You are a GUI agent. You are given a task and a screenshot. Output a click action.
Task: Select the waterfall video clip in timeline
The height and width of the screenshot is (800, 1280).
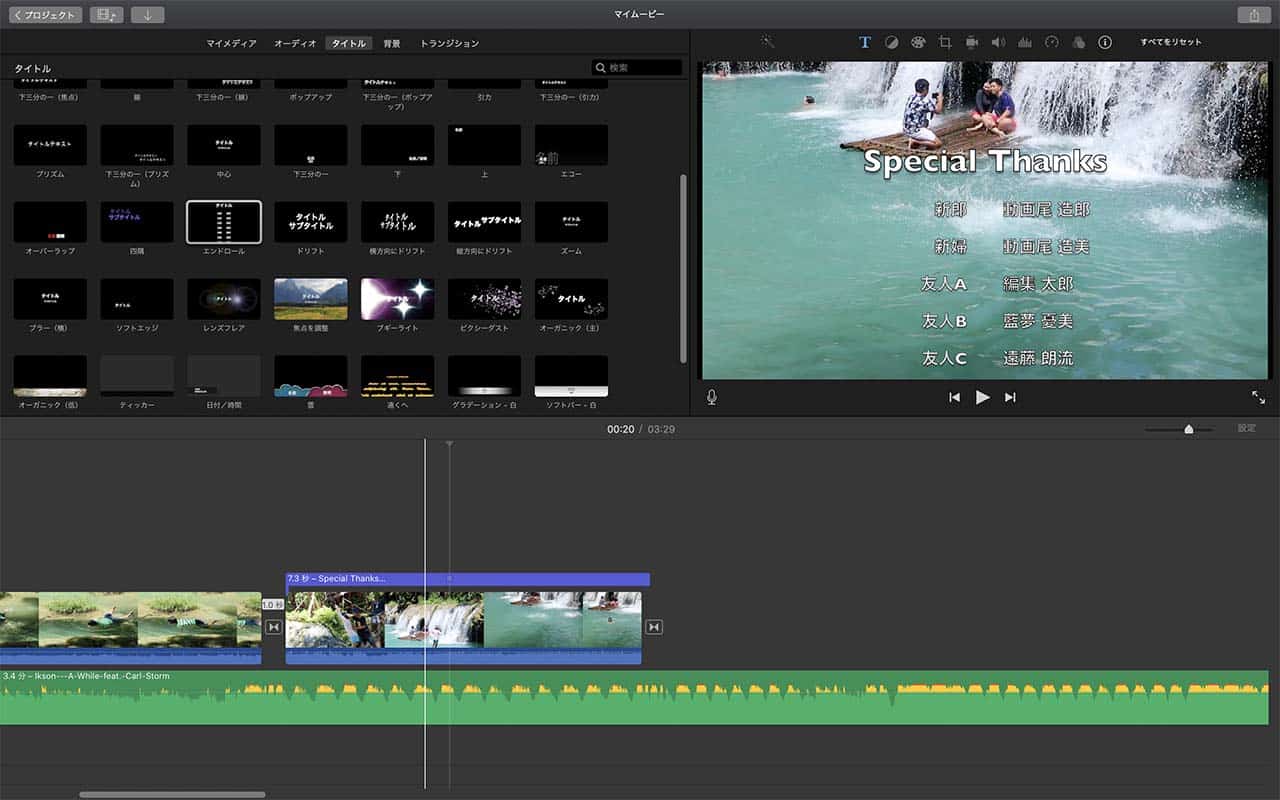click(464, 627)
